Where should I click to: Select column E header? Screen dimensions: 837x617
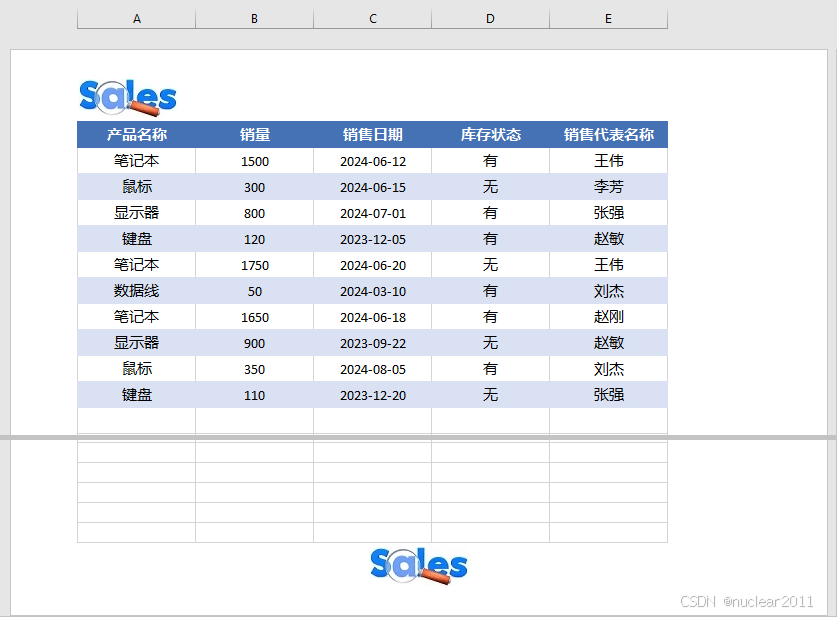tap(609, 19)
